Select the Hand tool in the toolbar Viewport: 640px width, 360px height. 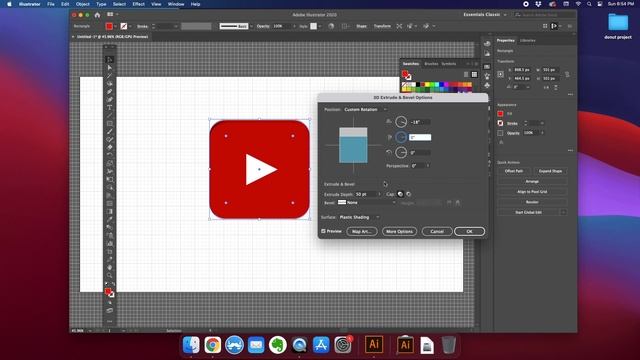pyautogui.click(x=109, y=267)
